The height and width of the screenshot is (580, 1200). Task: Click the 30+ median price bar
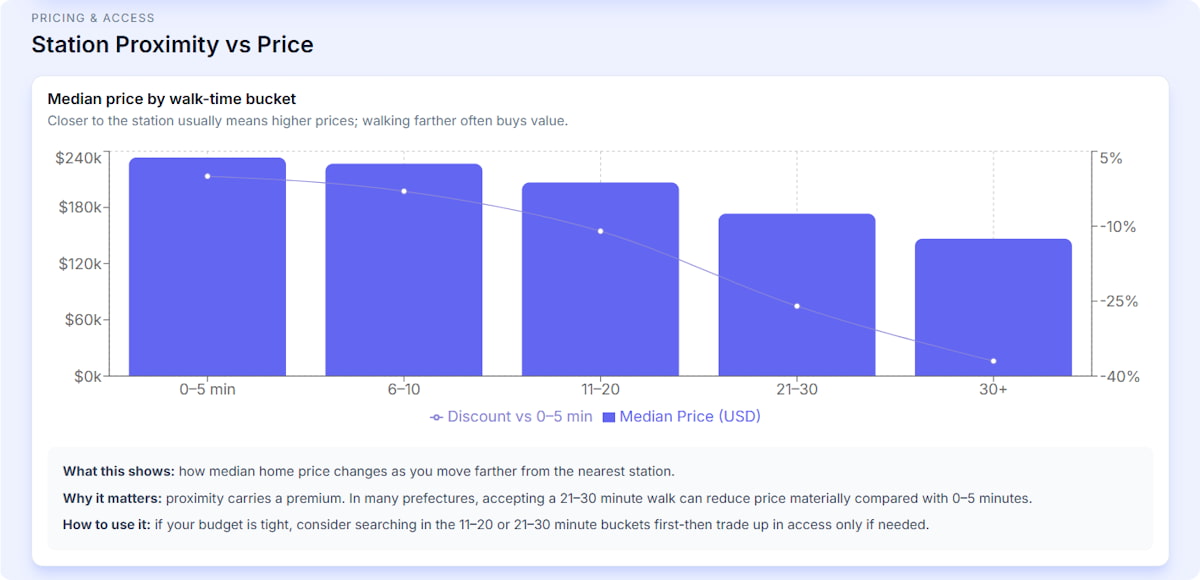click(993, 310)
